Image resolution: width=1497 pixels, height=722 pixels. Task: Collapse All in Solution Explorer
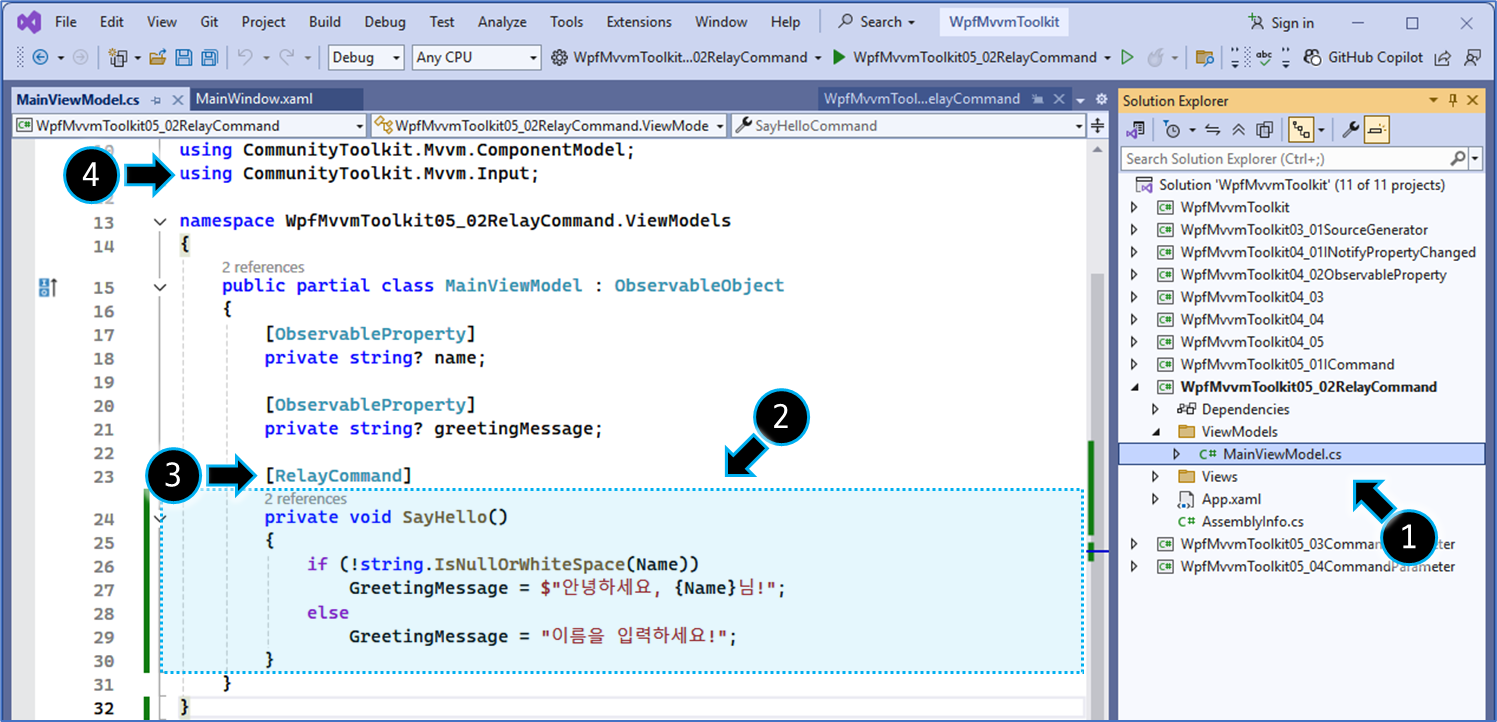1238,130
